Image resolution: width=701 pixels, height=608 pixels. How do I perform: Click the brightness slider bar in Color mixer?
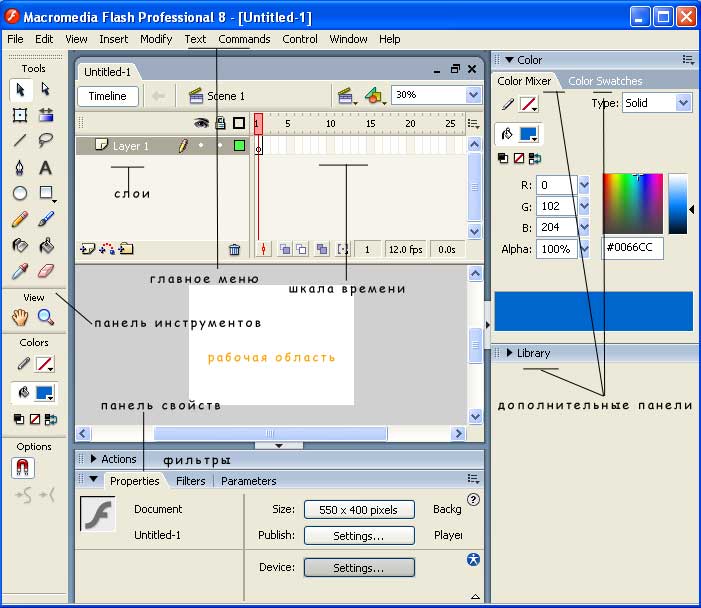click(678, 203)
